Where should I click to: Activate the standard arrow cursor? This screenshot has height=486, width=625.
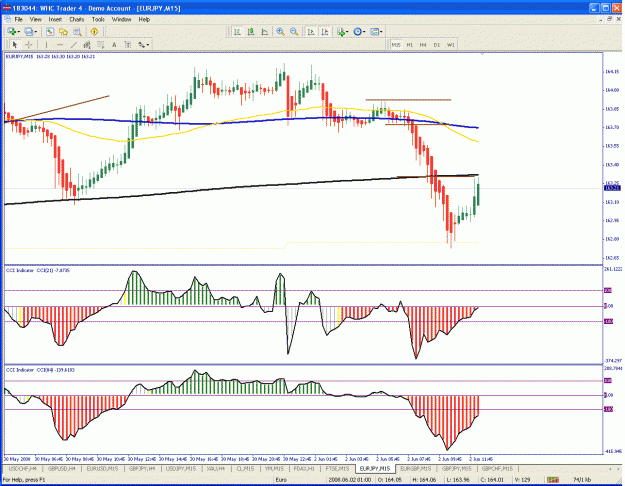click(15, 45)
